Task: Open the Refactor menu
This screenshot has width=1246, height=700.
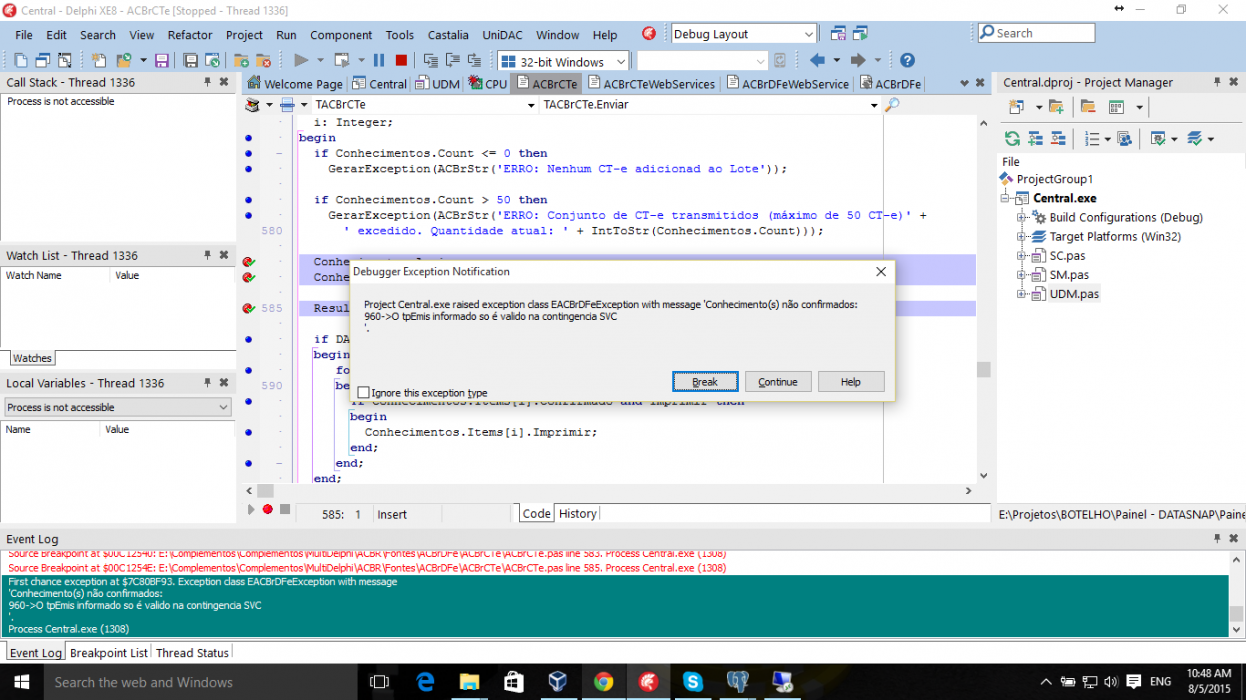Action: point(190,34)
